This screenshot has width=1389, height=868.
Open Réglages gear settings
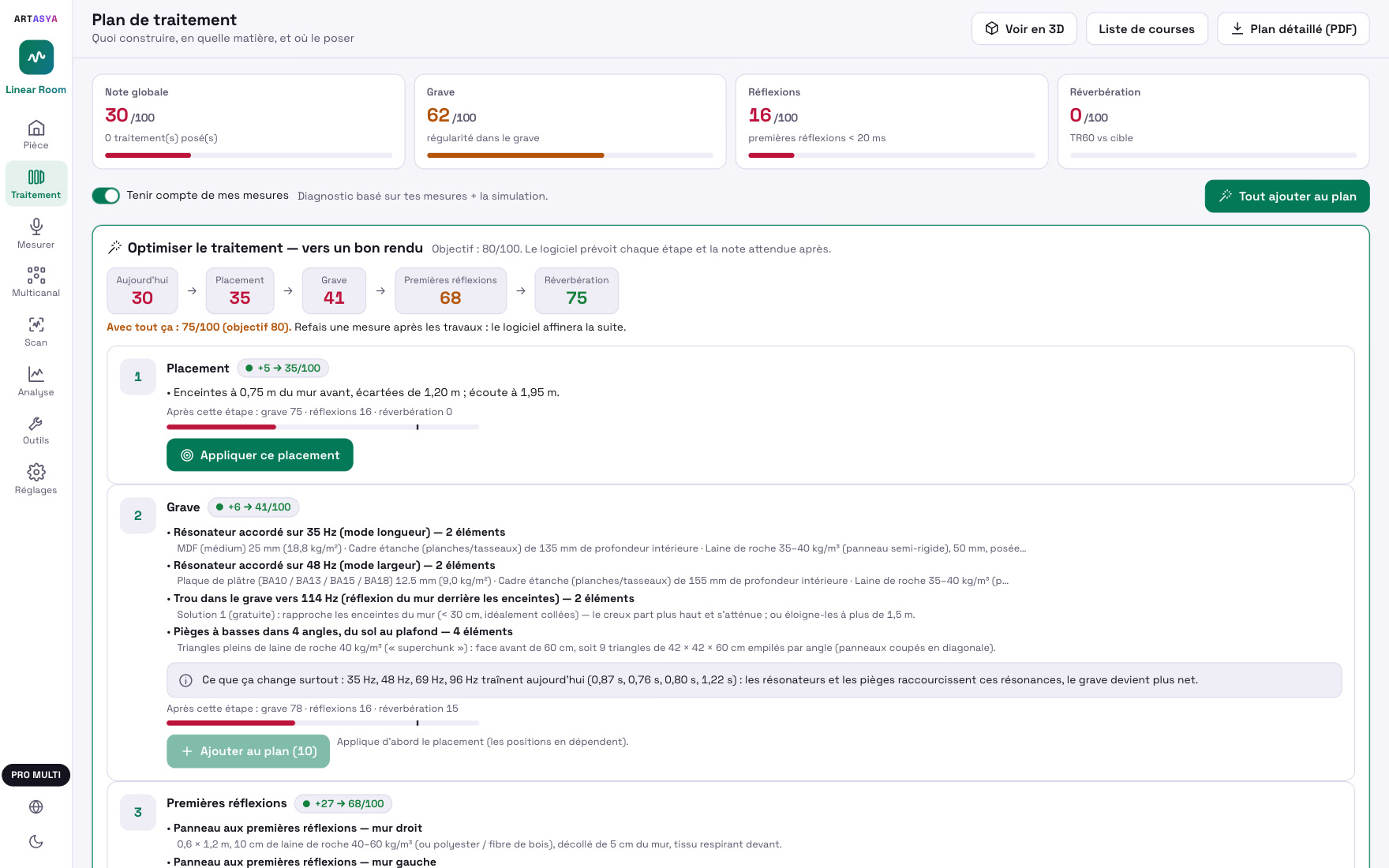36,479
